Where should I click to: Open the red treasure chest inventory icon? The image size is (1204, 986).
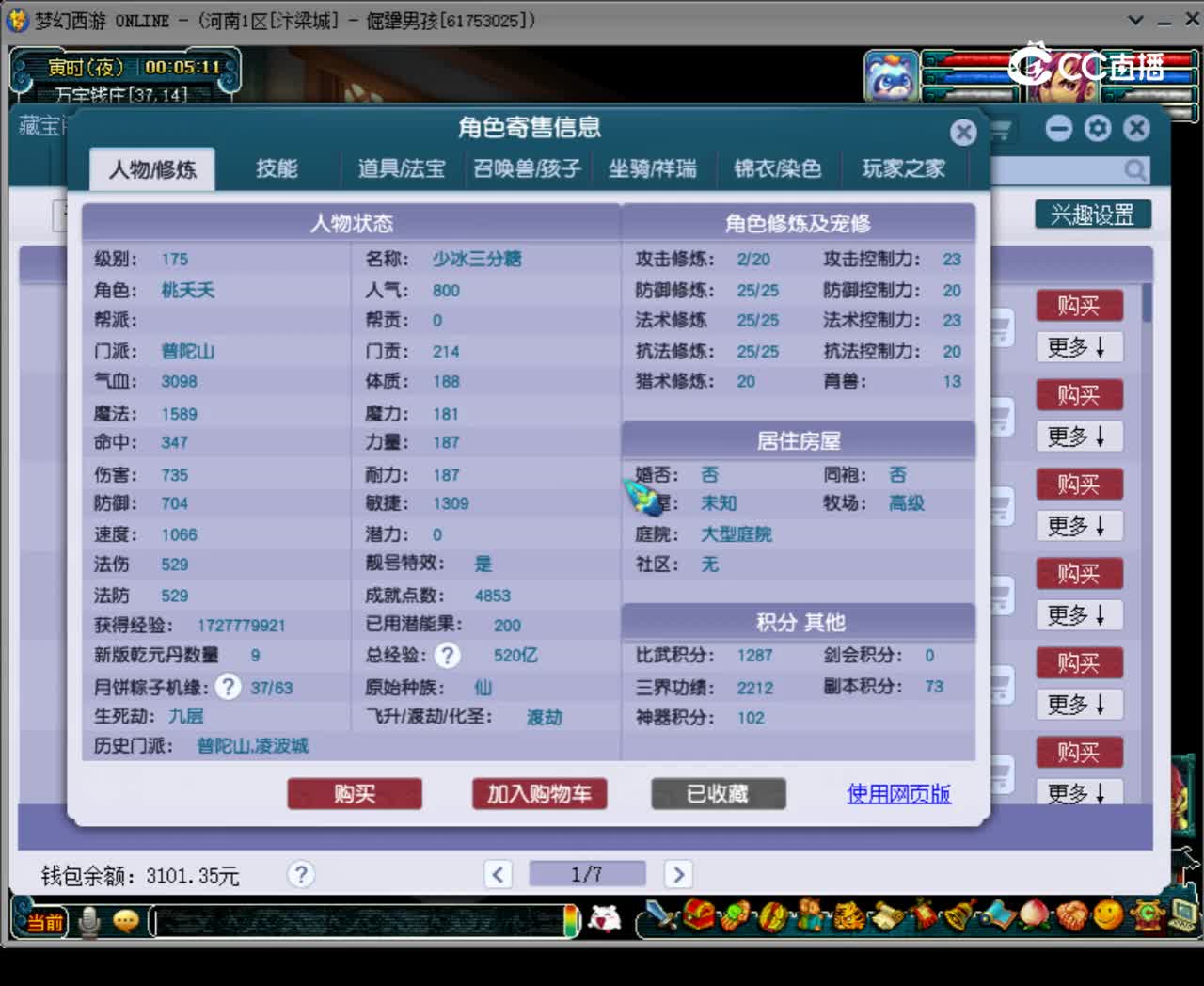pos(699,914)
